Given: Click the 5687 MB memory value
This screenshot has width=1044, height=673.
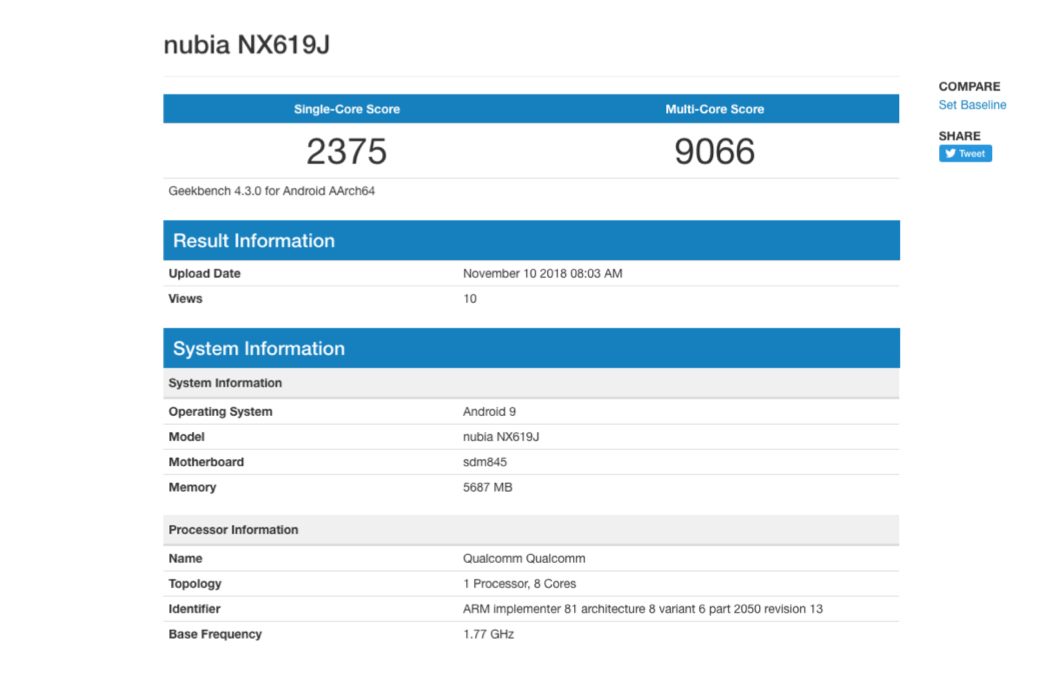Looking at the screenshot, I should 488,487.
